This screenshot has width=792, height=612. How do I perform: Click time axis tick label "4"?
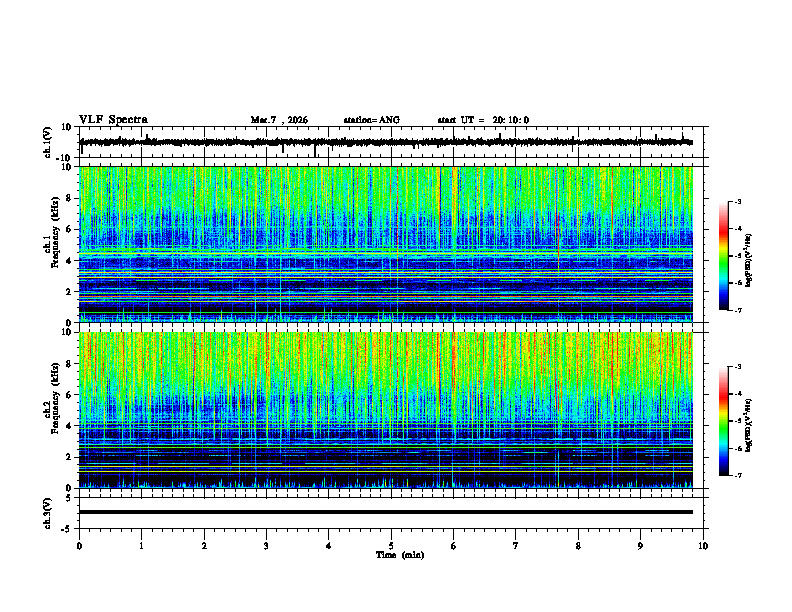pos(329,546)
